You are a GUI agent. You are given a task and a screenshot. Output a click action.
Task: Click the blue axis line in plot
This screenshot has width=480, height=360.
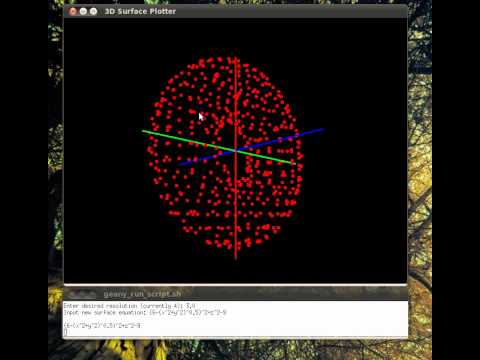tap(252, 147)
